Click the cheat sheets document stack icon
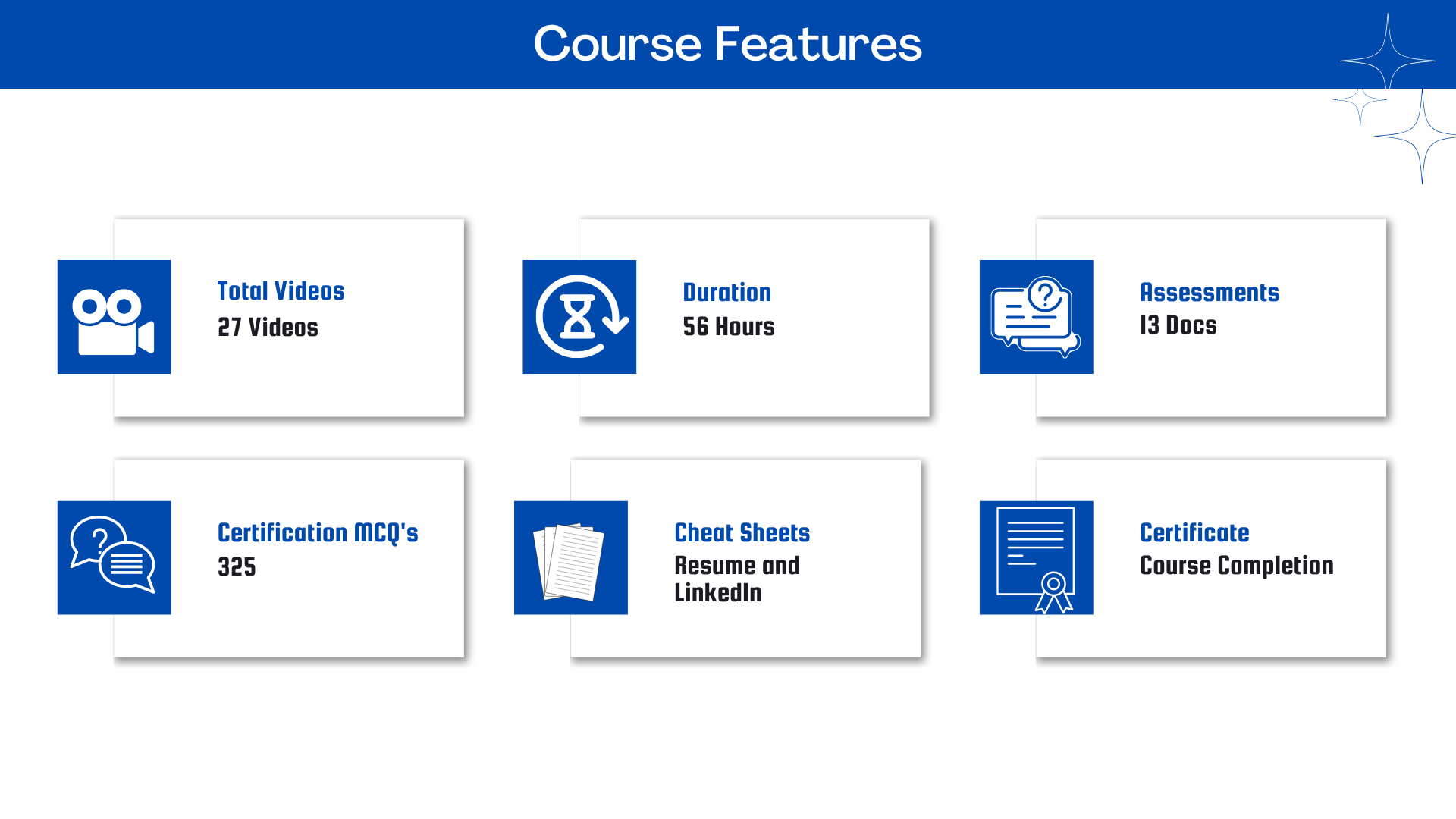The height and width of the screenshot is (819, 1456). (570, 557)
